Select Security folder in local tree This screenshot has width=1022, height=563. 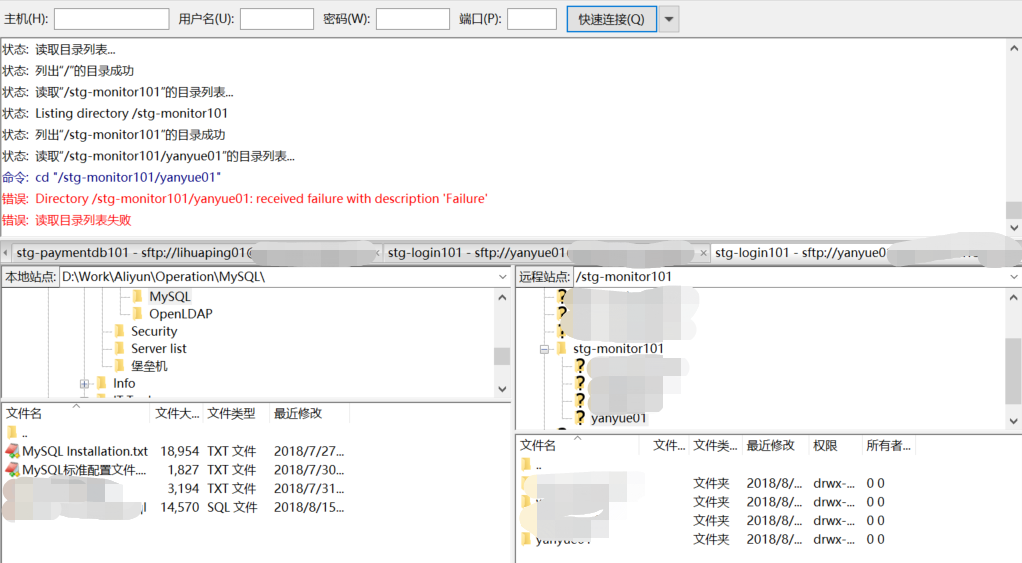[x=154, y=331]
